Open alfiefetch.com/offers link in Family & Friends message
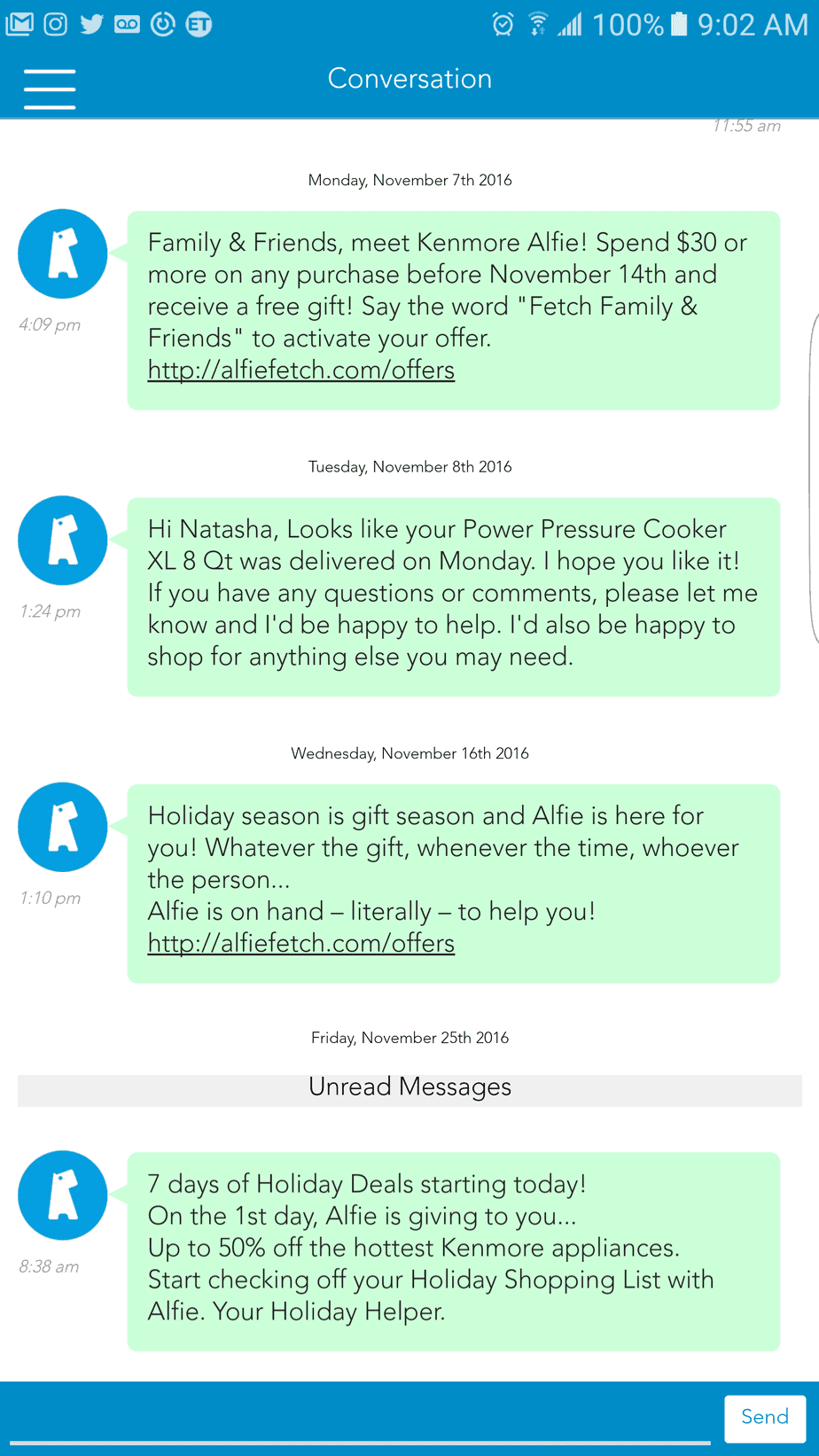Image resolution: width=819 pixels, height=1456 pixels. (x=301, y=370)
